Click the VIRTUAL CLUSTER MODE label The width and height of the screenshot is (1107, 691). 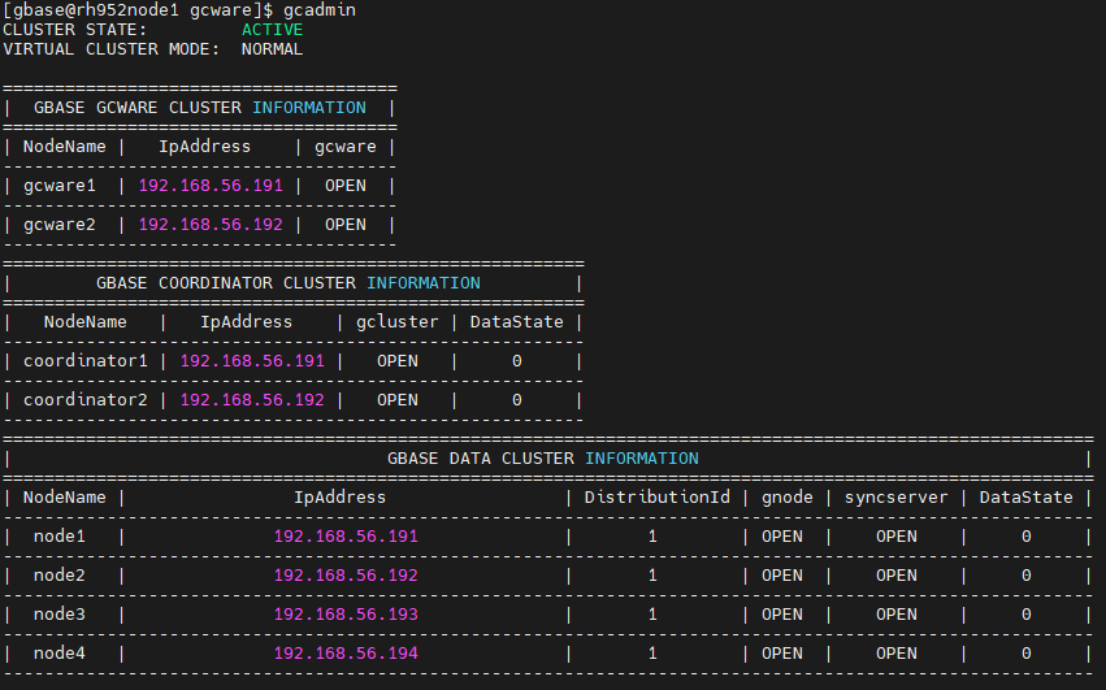(111, 49)
